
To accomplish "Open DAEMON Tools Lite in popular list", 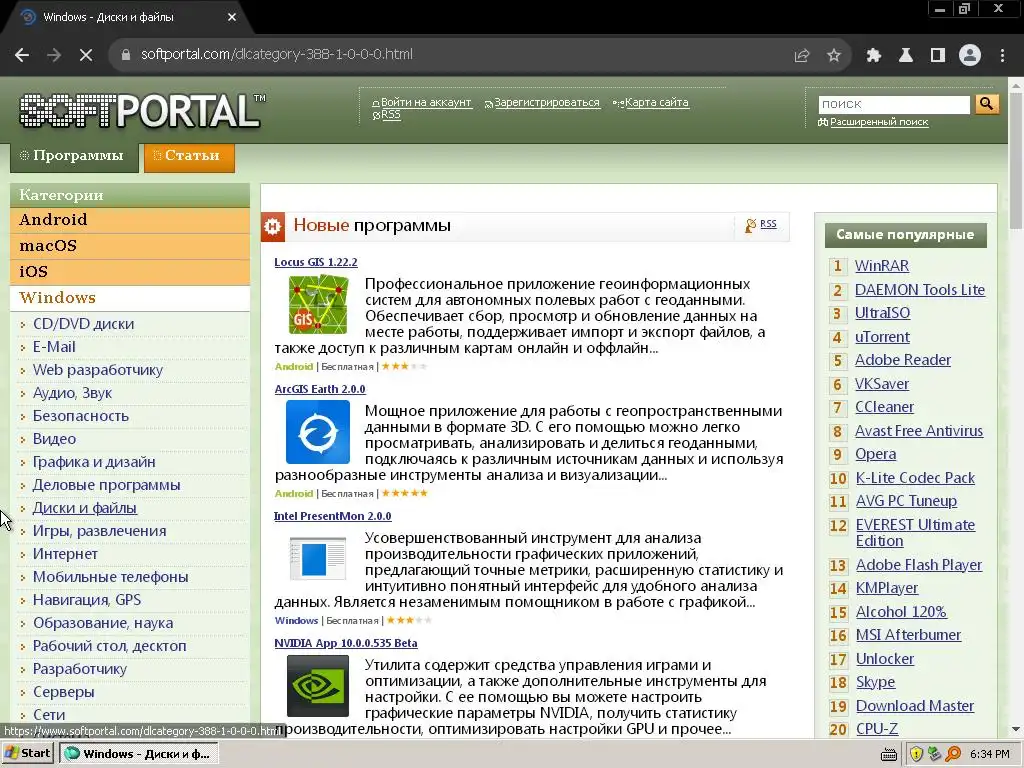I will click(920, 290).
